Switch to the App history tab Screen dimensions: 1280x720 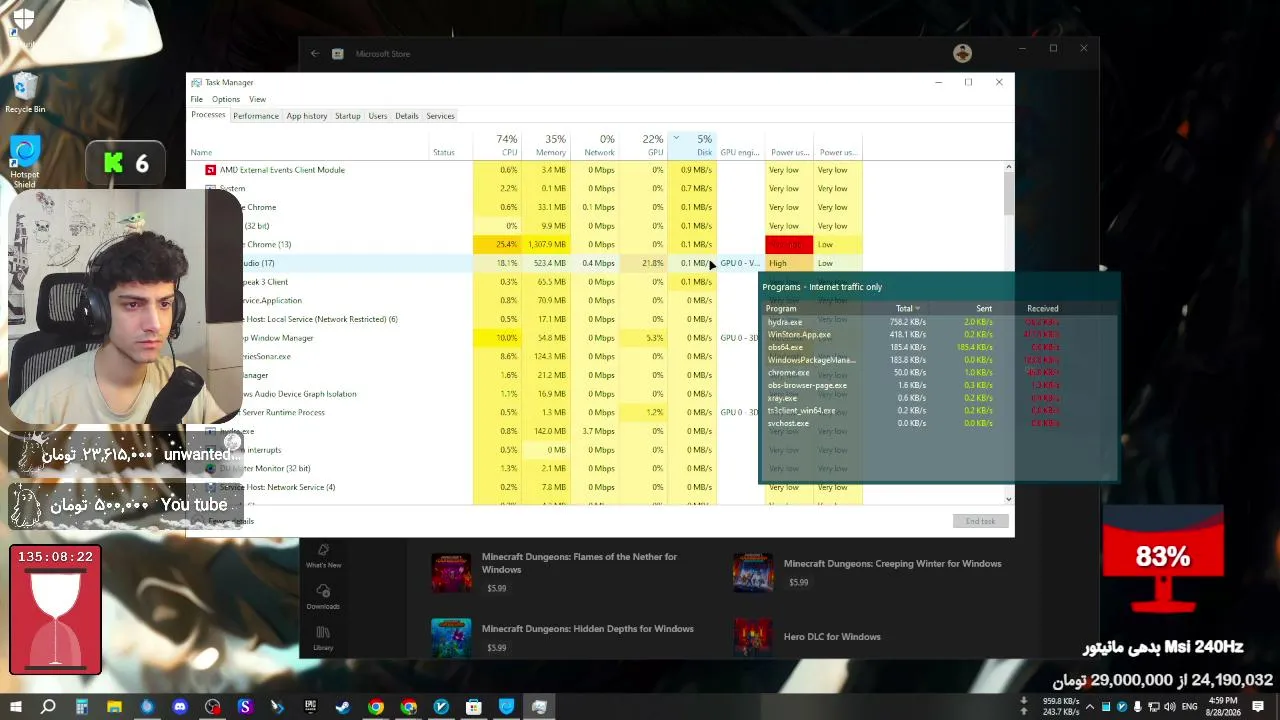tap(307, 116)
